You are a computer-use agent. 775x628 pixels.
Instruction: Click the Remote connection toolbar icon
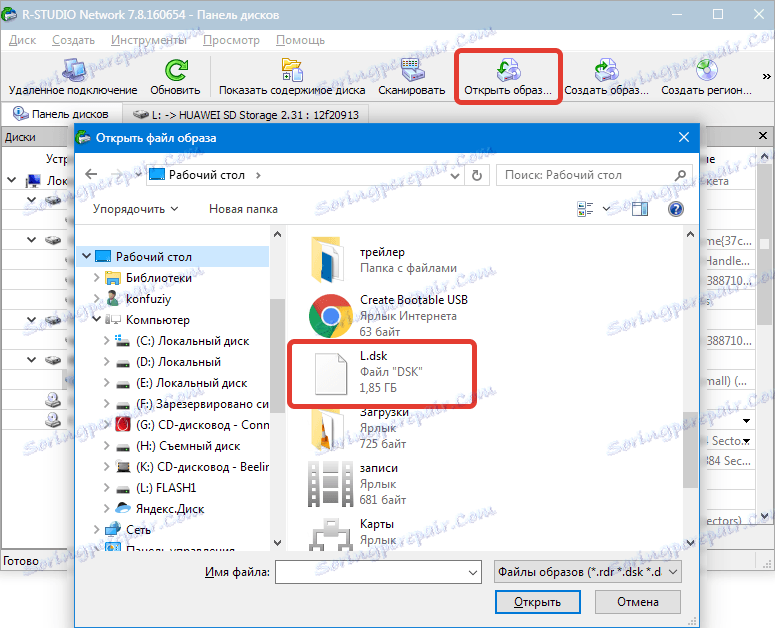74,70
